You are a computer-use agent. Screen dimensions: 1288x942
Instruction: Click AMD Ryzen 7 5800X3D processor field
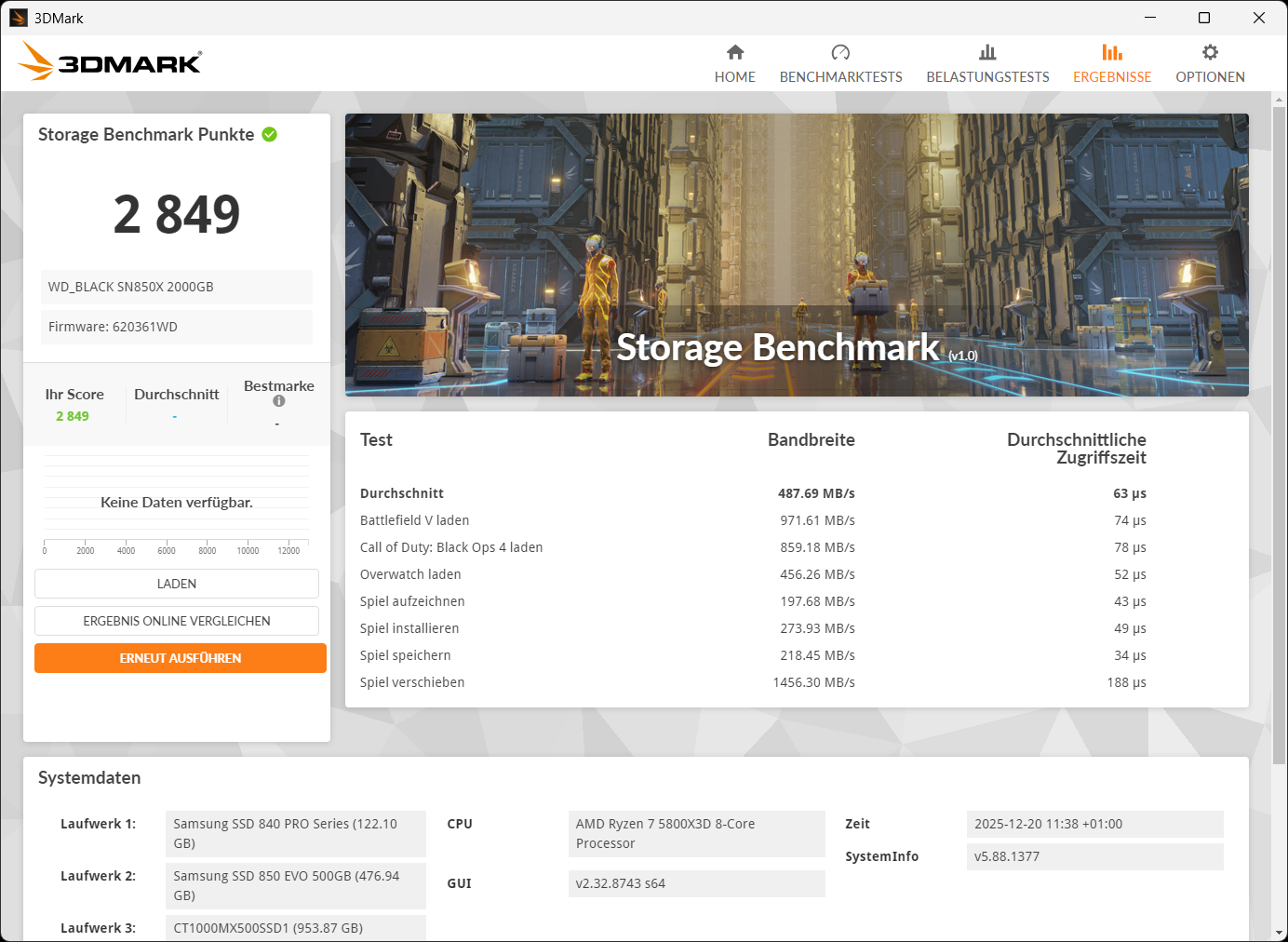[697, 834]
